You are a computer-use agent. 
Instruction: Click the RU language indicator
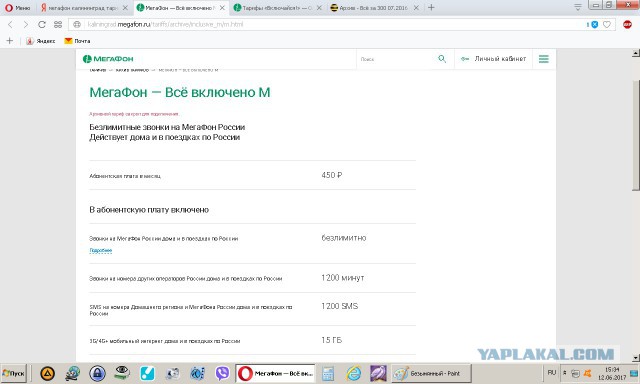[x=552, y=372]
